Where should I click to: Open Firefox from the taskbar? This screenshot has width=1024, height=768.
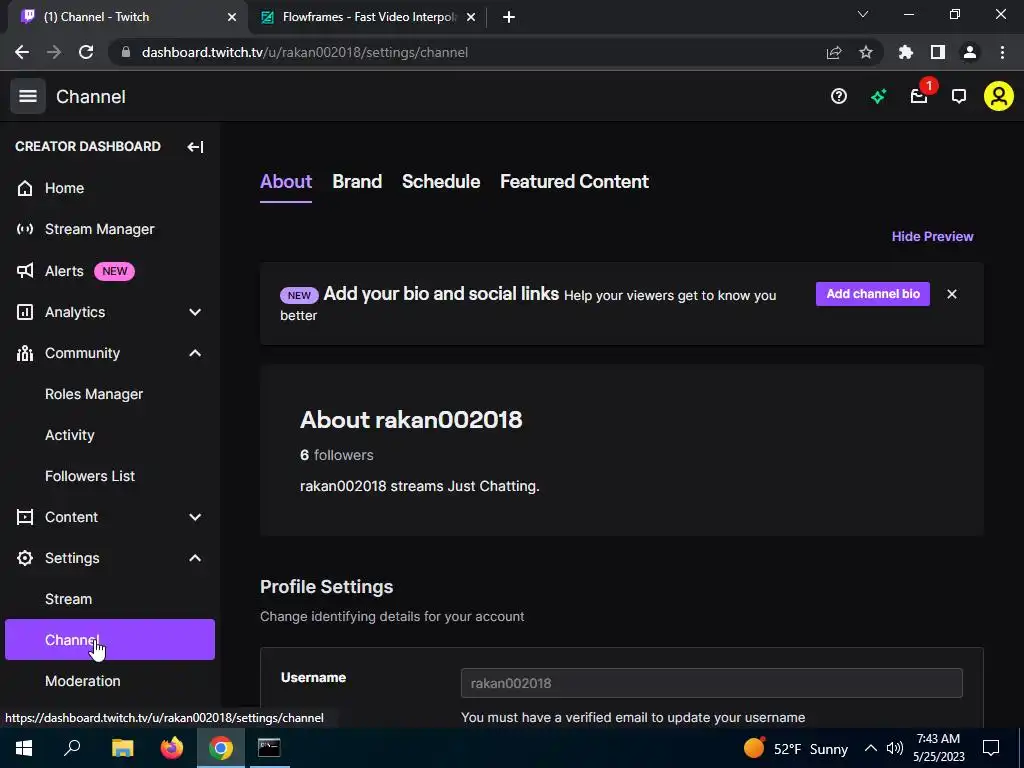(x=172, y=748)
